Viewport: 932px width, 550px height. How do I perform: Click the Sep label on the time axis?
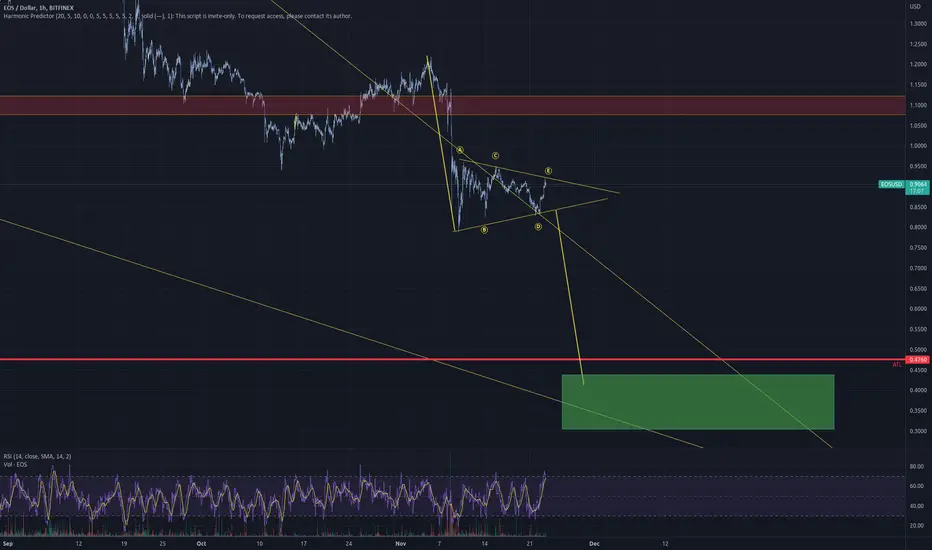pos(8,543)
